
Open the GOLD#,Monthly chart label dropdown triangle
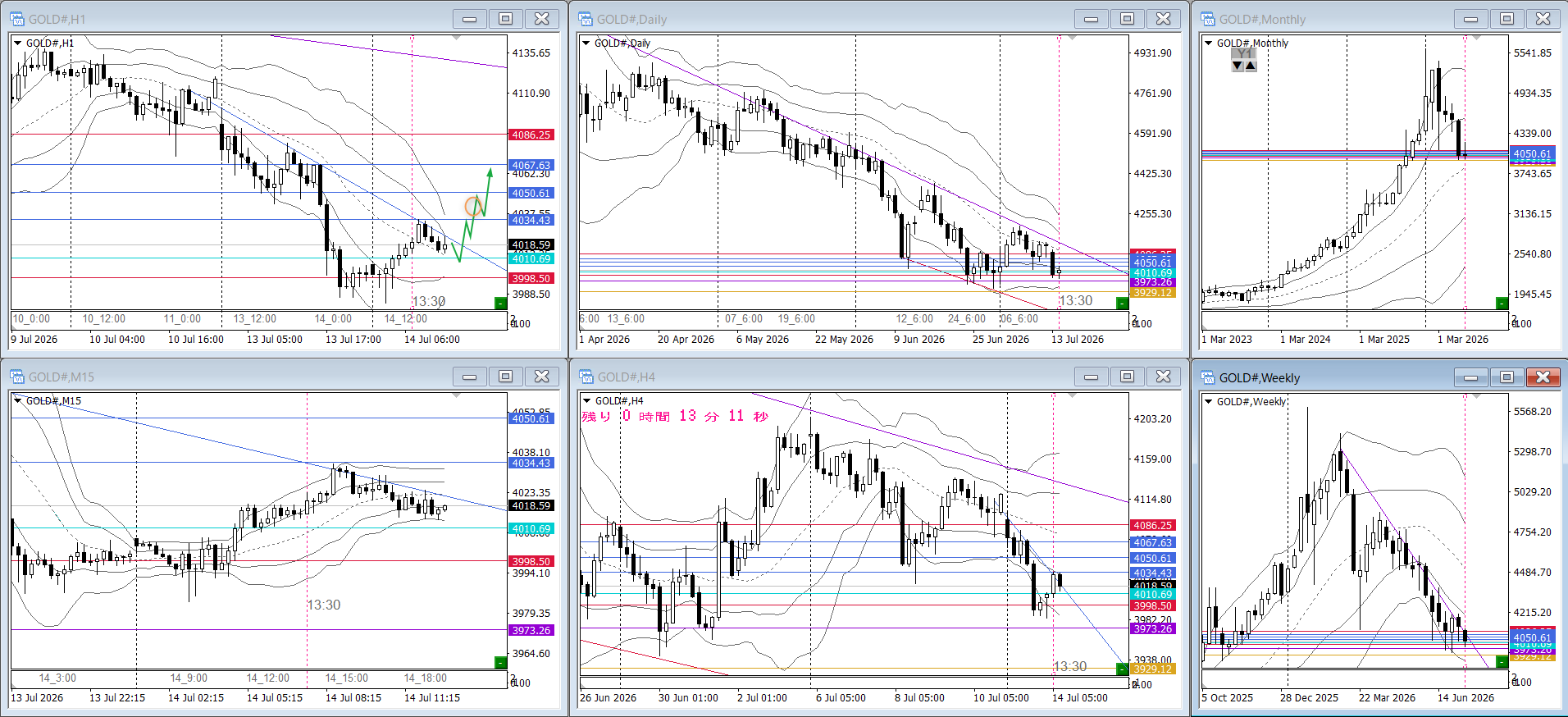click(x=1208, y=43)
